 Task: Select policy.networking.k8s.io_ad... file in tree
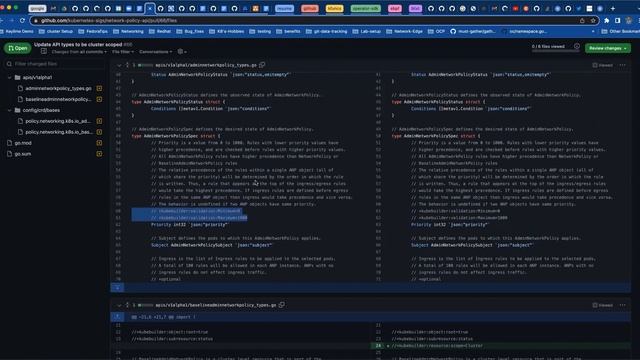click(58, 121)
